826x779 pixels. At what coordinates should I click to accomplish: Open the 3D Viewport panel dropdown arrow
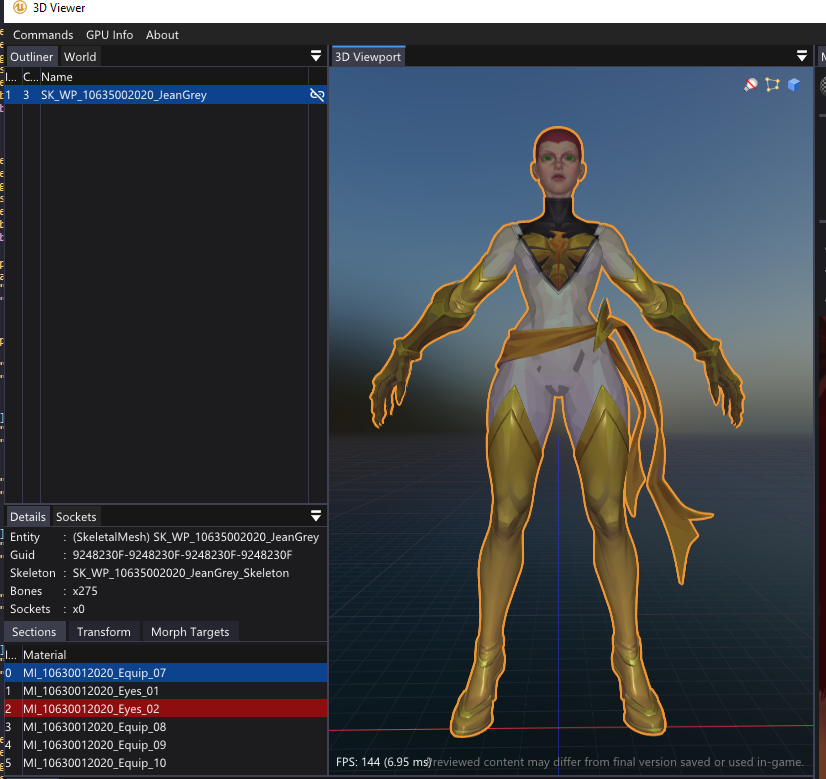tap(802, 56)
